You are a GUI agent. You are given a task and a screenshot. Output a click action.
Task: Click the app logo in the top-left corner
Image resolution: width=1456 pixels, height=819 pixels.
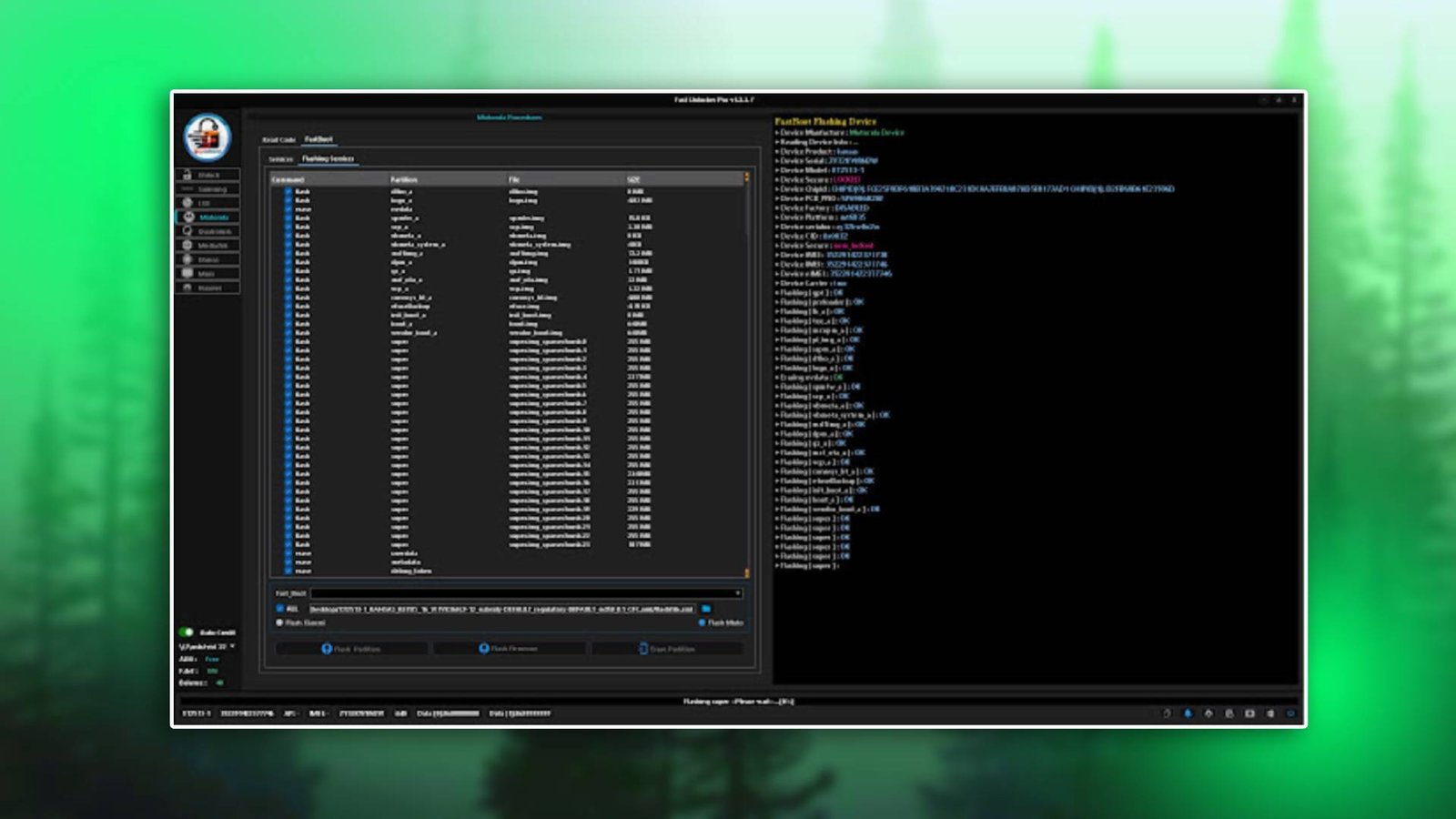pyautogui.click(x=207, y=135)
